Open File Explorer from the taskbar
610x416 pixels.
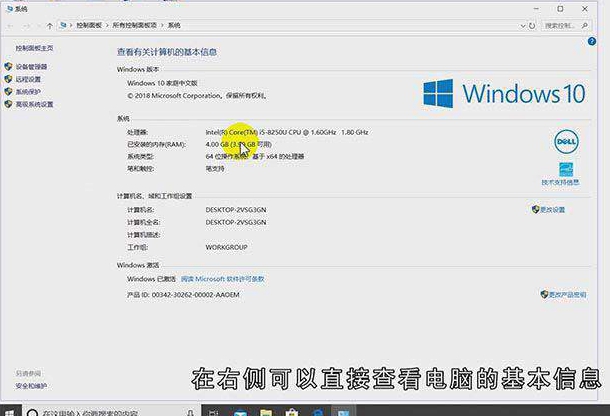(x=266, y=412)
